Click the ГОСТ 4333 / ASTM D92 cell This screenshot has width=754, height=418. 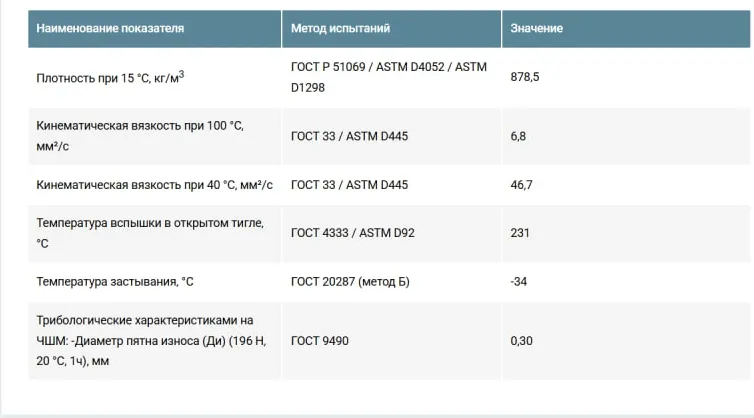pyautogui.click(x=352, y=233)
